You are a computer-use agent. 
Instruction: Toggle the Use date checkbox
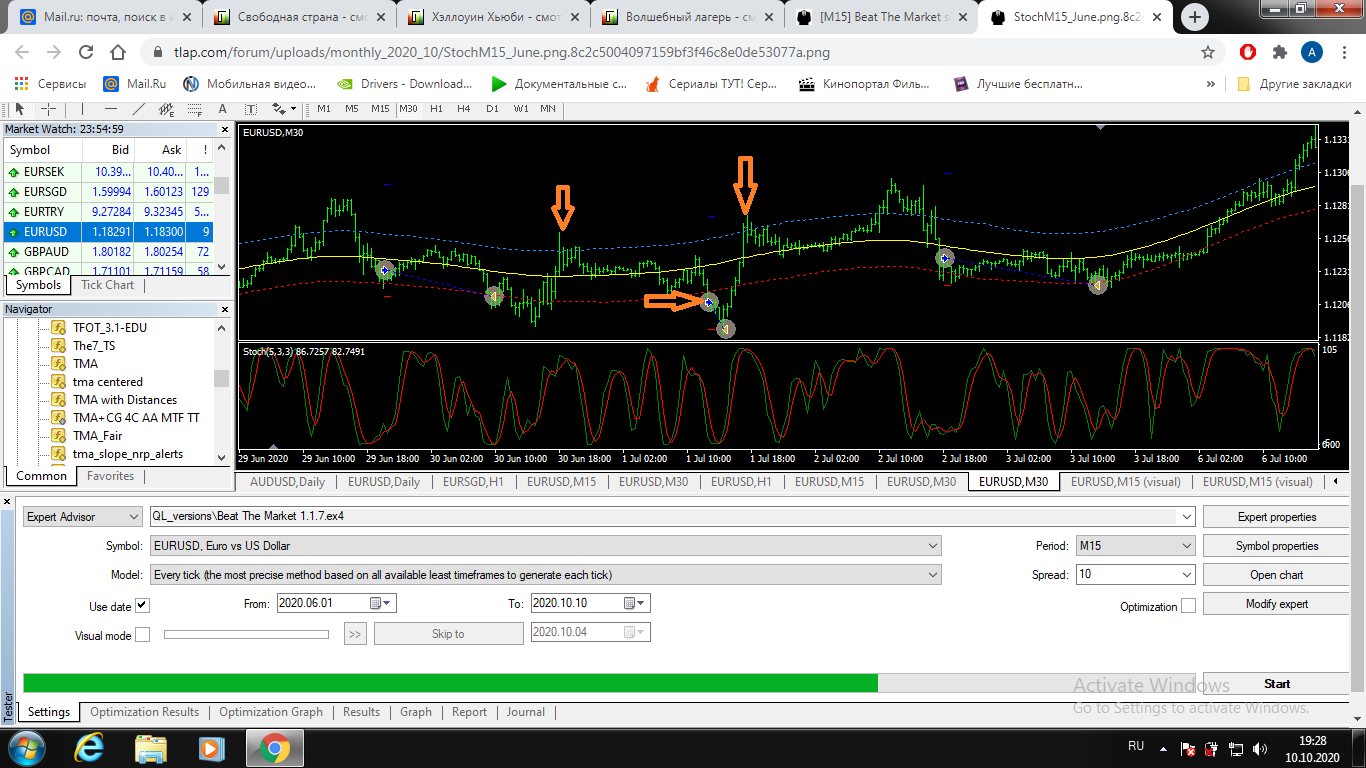tap(142, 606)
